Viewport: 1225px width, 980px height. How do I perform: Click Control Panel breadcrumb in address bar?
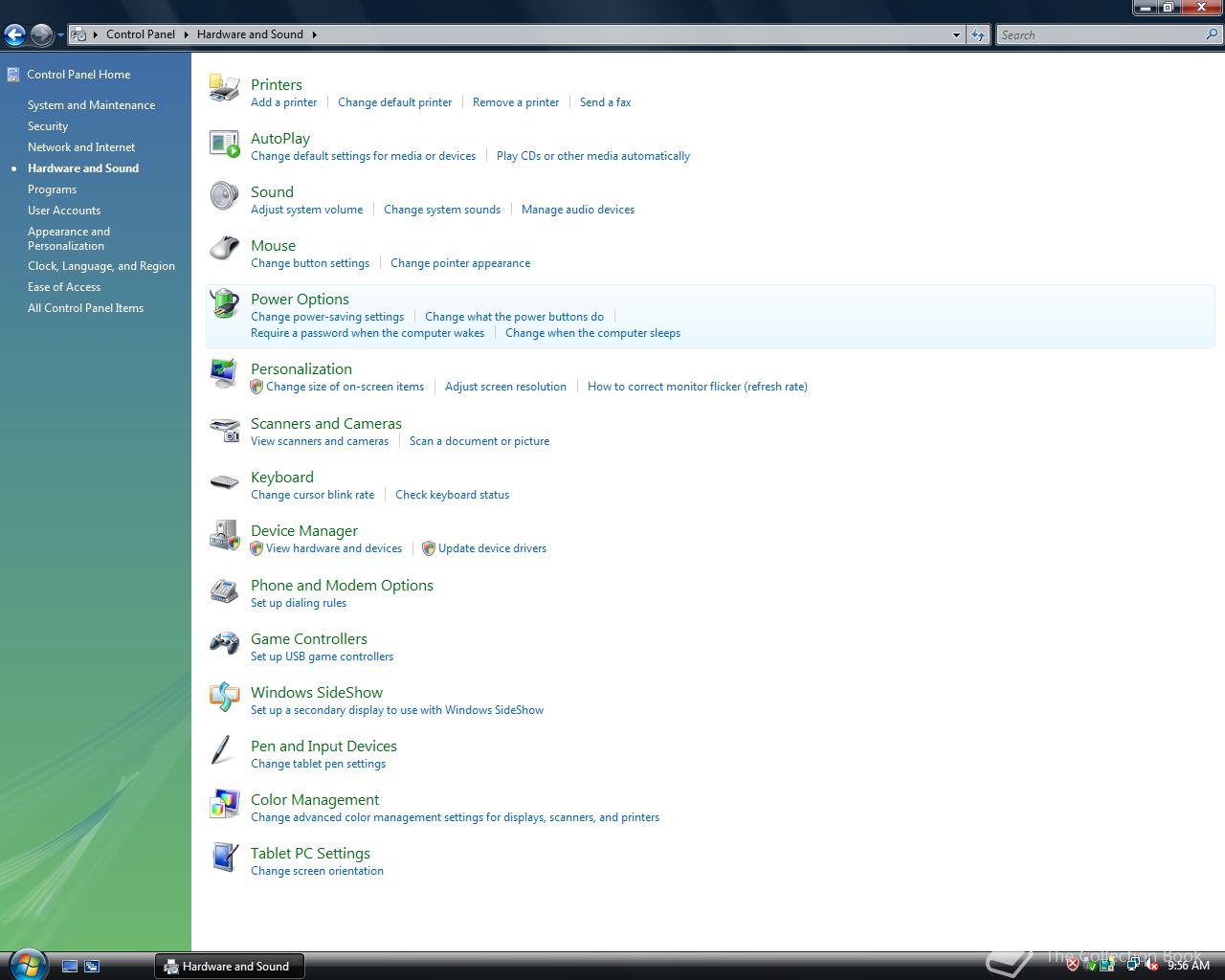[x=141, y=34]
